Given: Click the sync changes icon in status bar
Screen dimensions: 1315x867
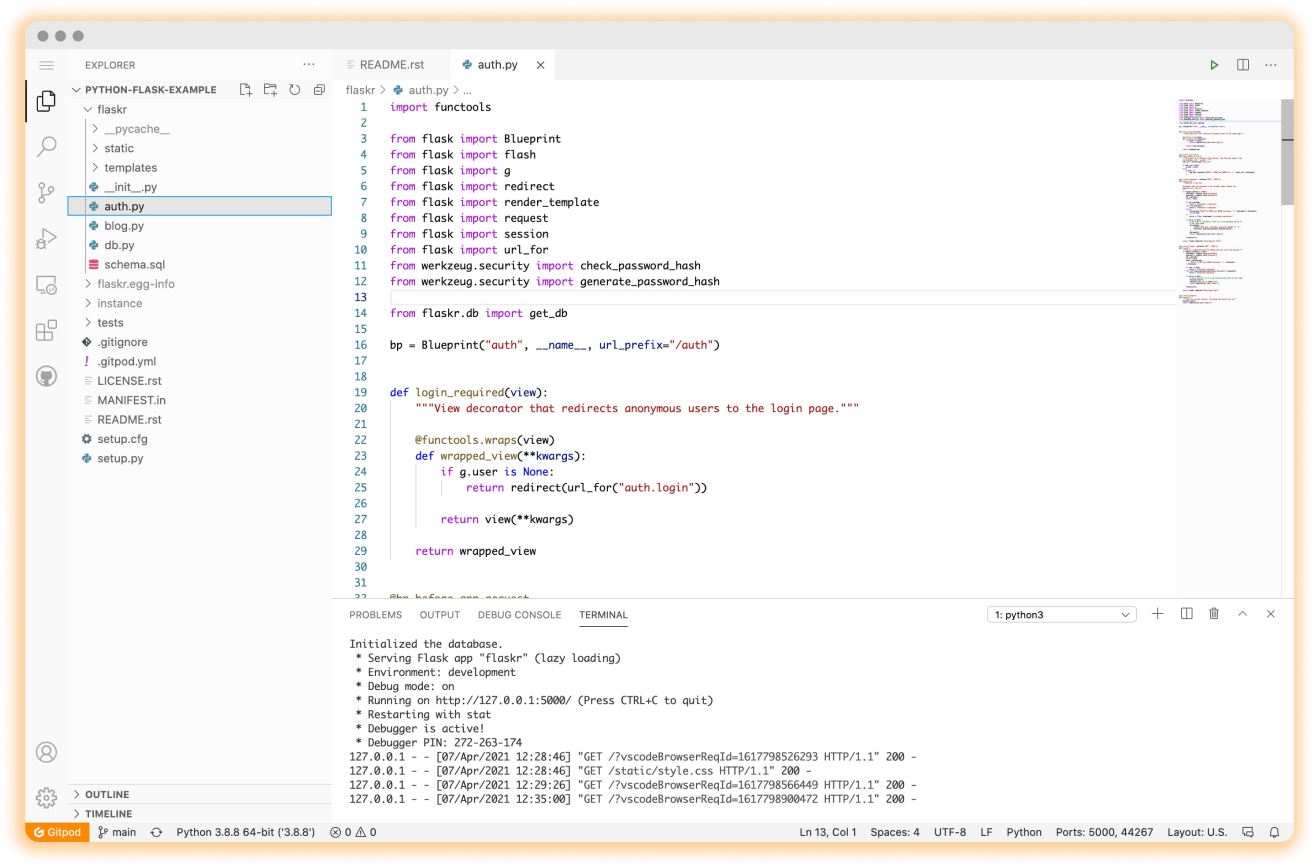Looking at the screenshot, I should [157, 832].
